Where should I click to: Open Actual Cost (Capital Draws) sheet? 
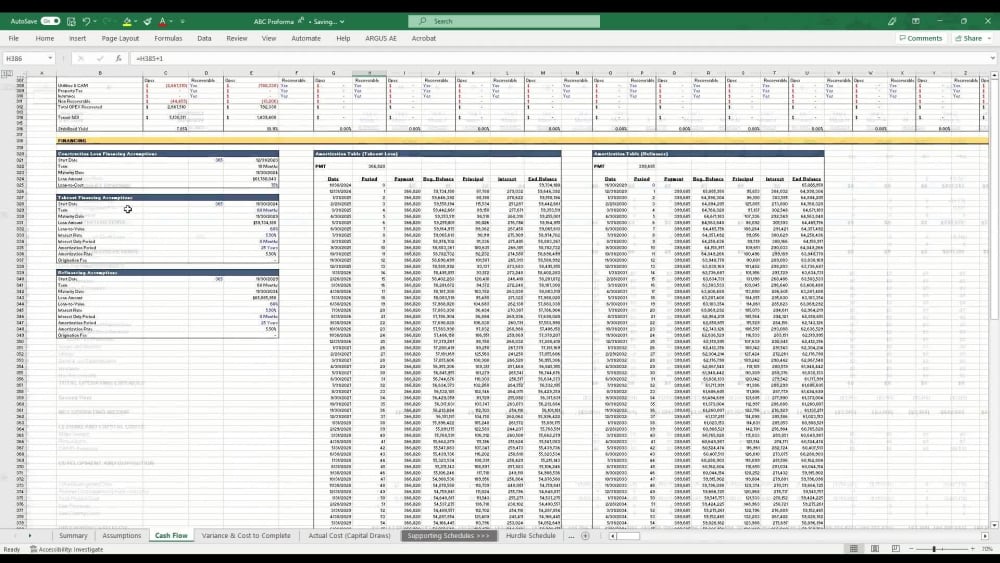click(x=349, y=536)
